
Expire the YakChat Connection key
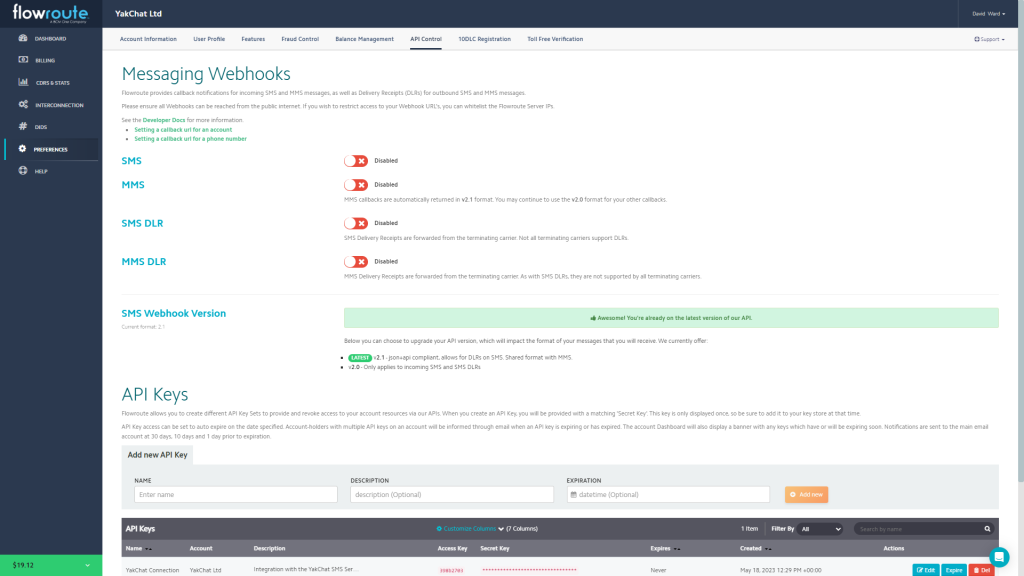coord(954,570)
